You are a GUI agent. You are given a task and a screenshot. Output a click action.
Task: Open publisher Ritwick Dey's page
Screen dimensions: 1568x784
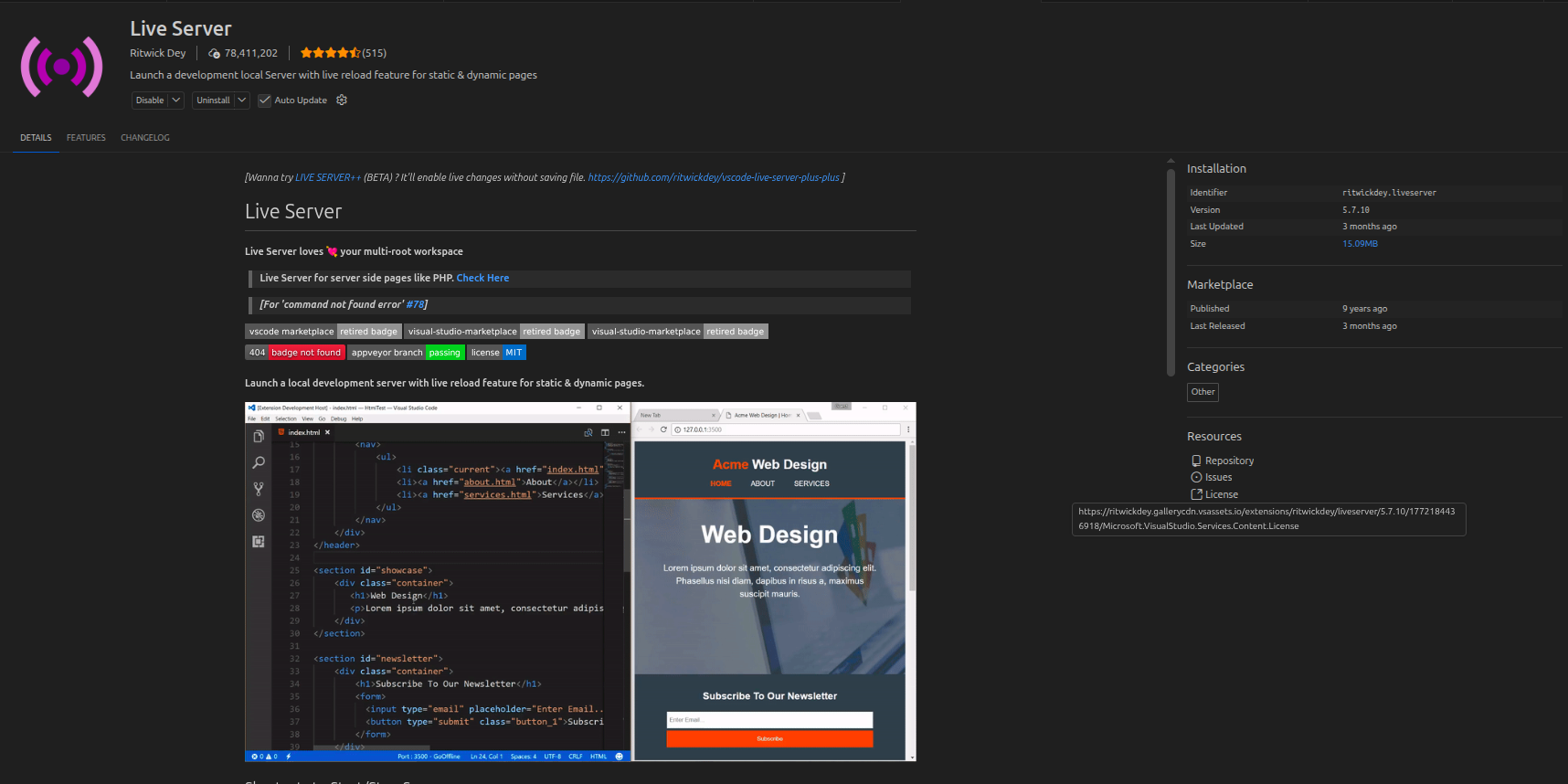(x=157, y=53)
